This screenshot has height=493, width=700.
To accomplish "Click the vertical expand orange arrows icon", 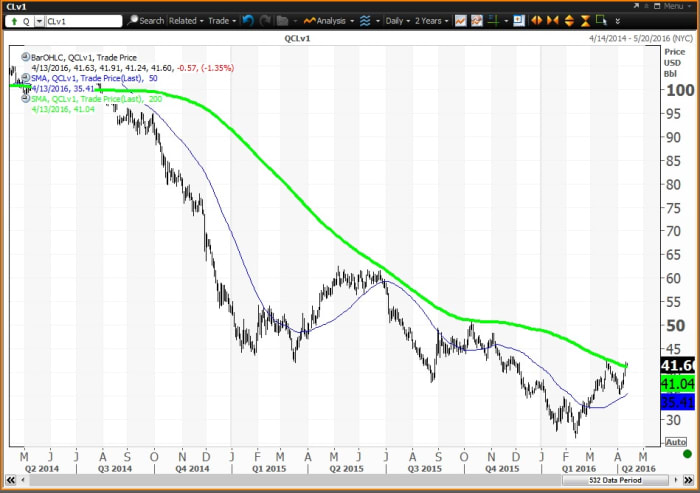I will (569, 21).
